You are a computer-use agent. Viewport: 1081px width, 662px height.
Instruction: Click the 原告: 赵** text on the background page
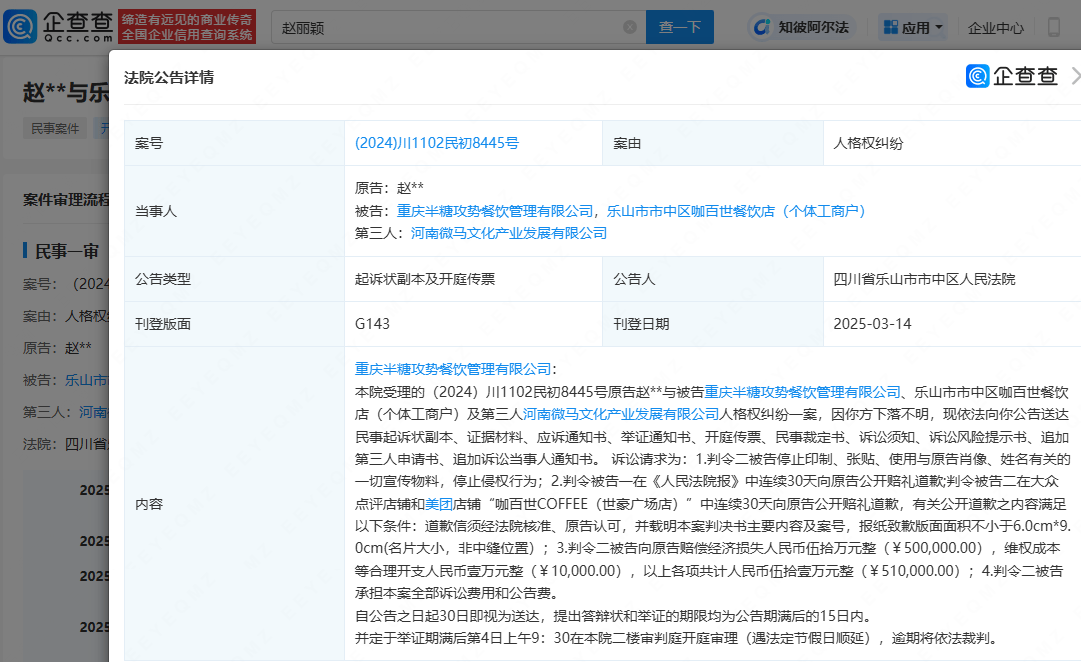(57, 348)
